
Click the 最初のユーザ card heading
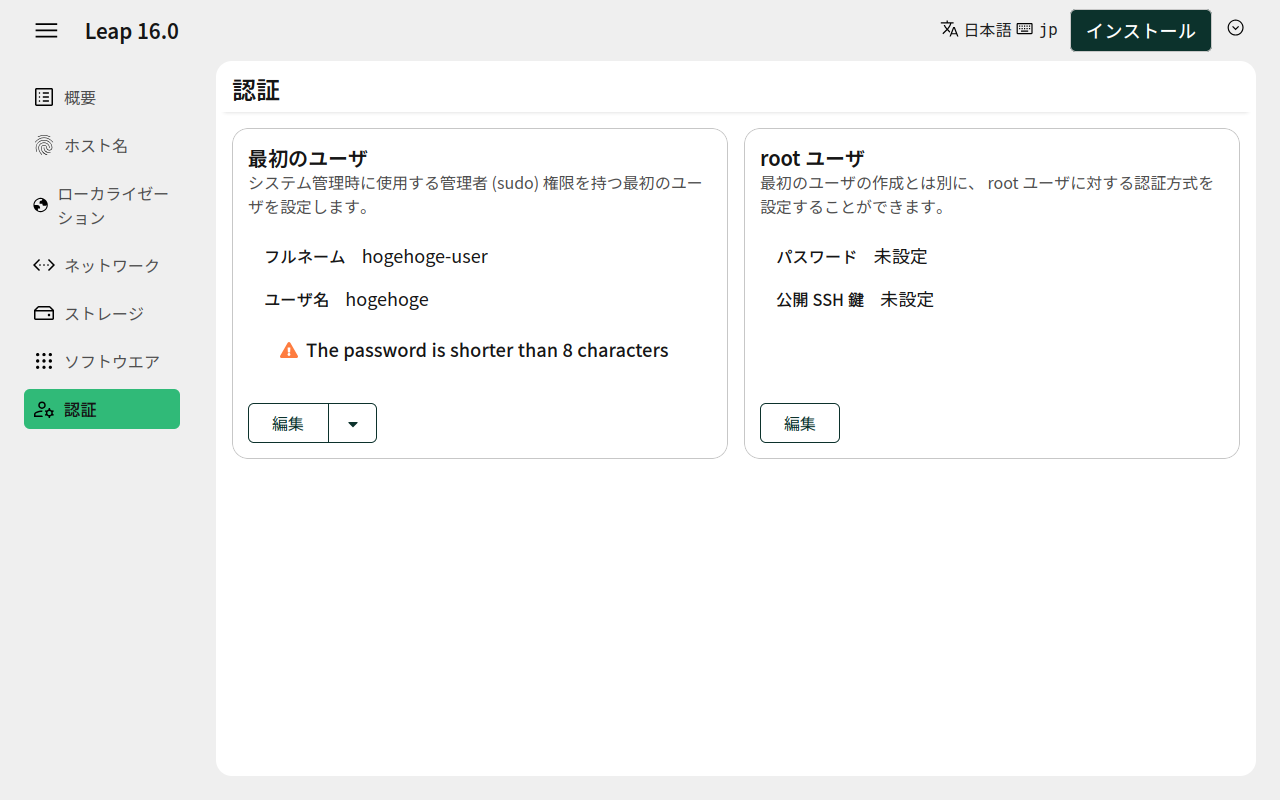click(308, 158)
